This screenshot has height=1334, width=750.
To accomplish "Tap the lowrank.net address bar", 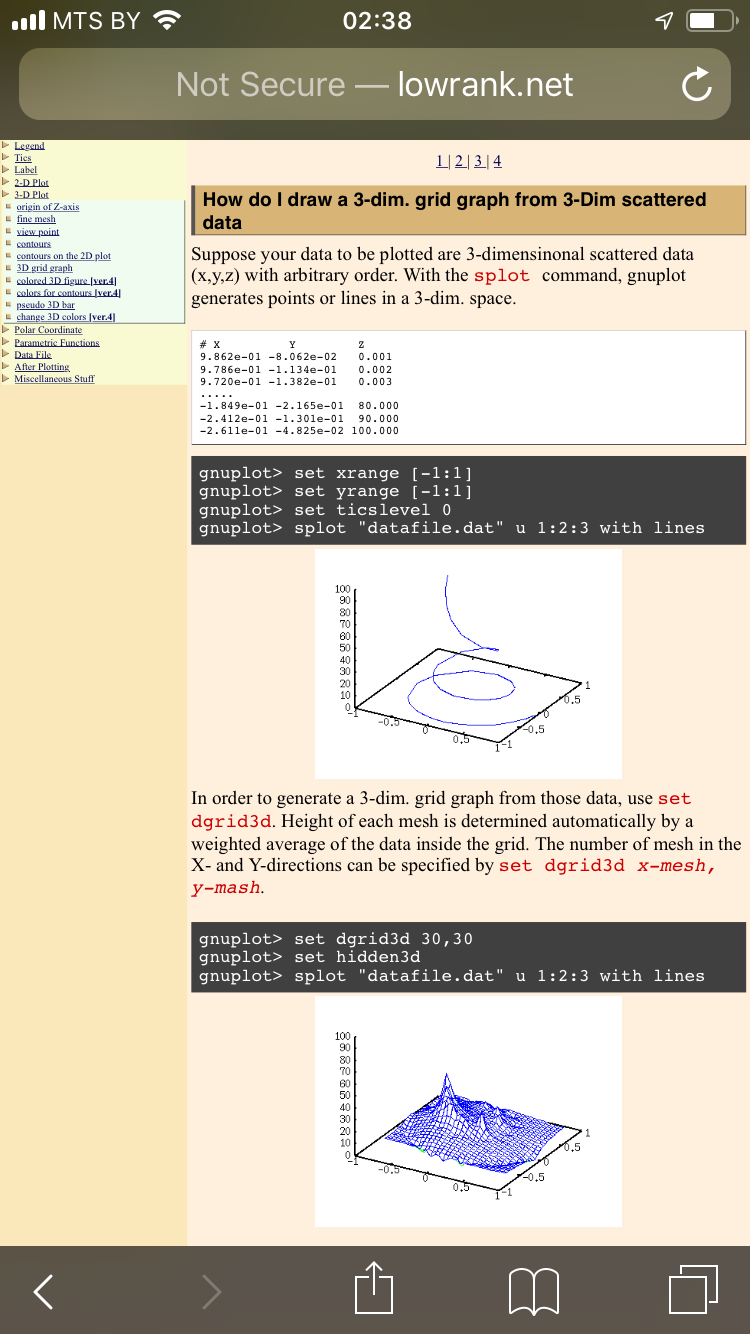I will [x=374, y=85].
